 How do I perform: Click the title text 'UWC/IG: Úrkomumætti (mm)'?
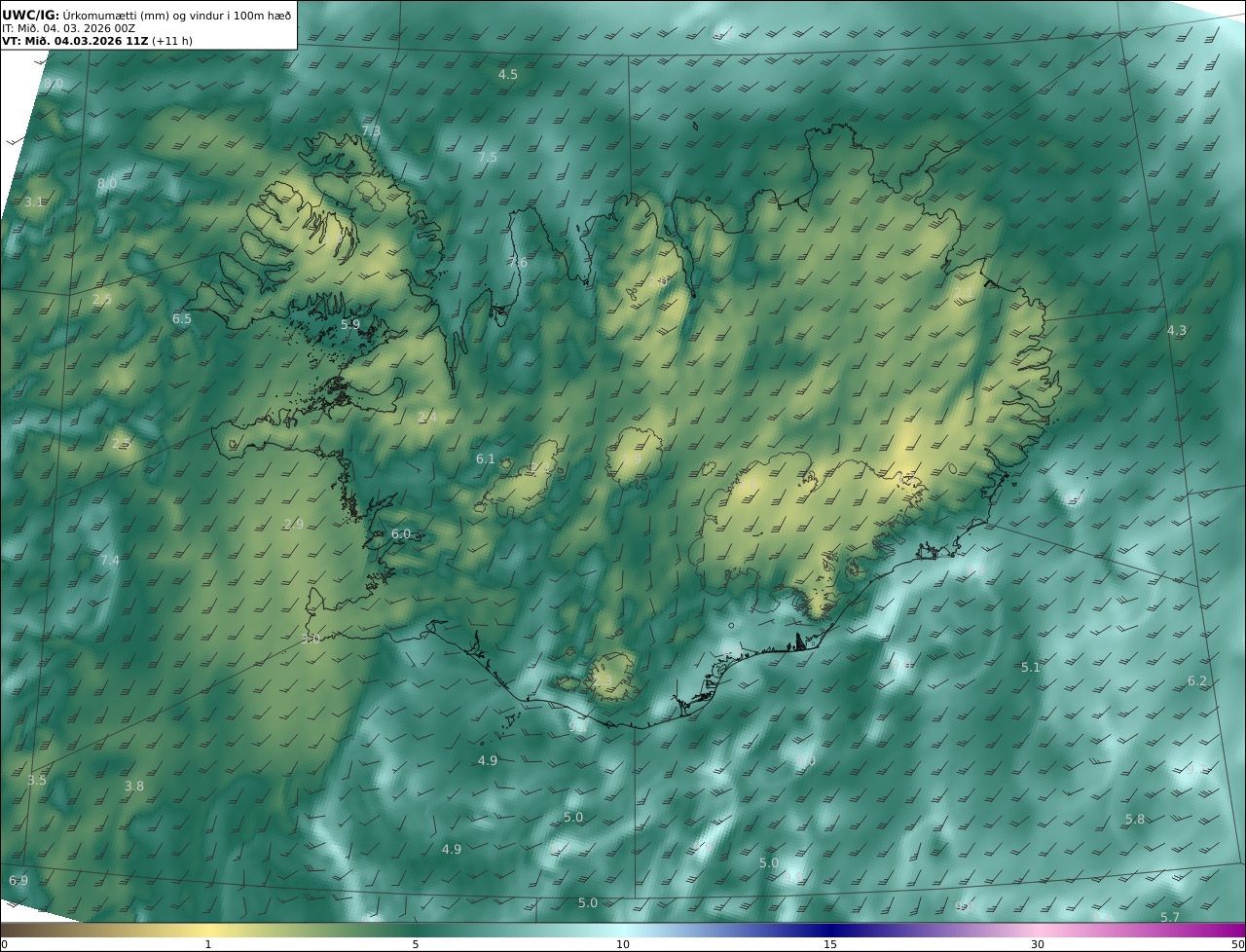[x=87, y=15]
